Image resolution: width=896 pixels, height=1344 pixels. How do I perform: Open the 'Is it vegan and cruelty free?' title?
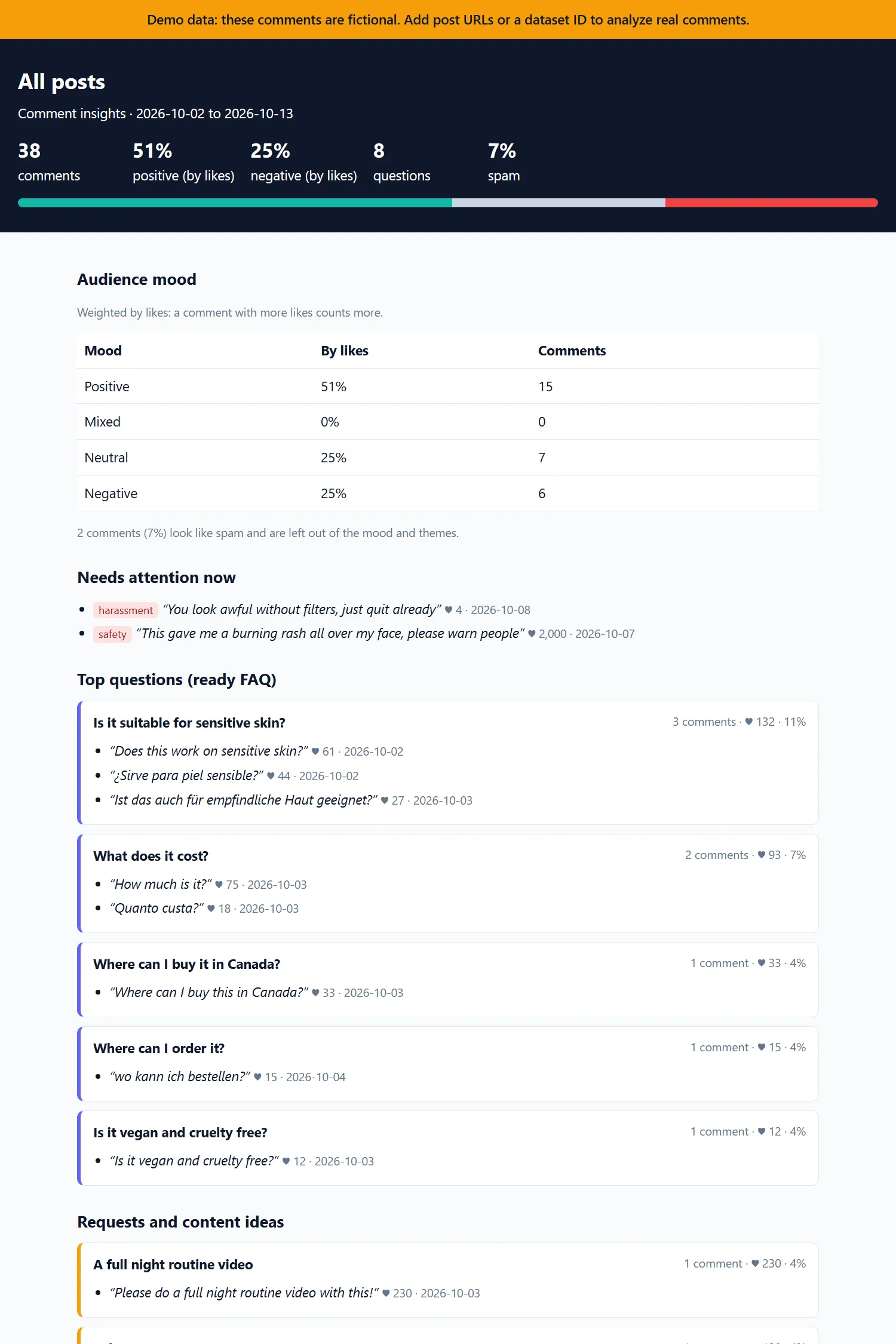point(180,1133)
